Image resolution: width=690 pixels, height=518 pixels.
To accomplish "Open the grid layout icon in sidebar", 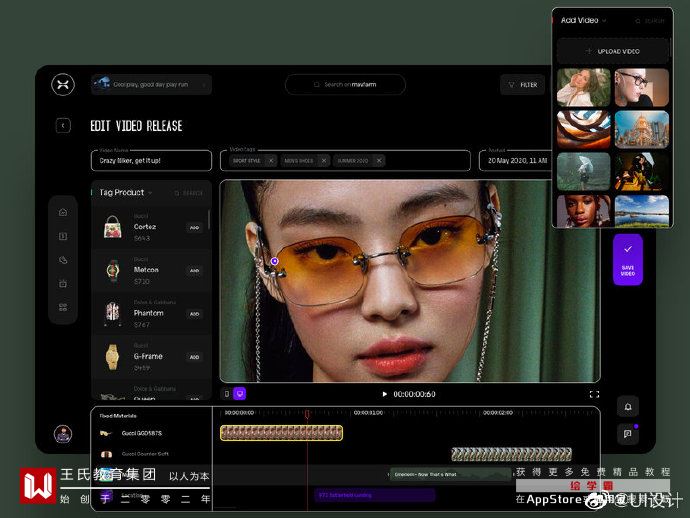I will click(63, 307).
